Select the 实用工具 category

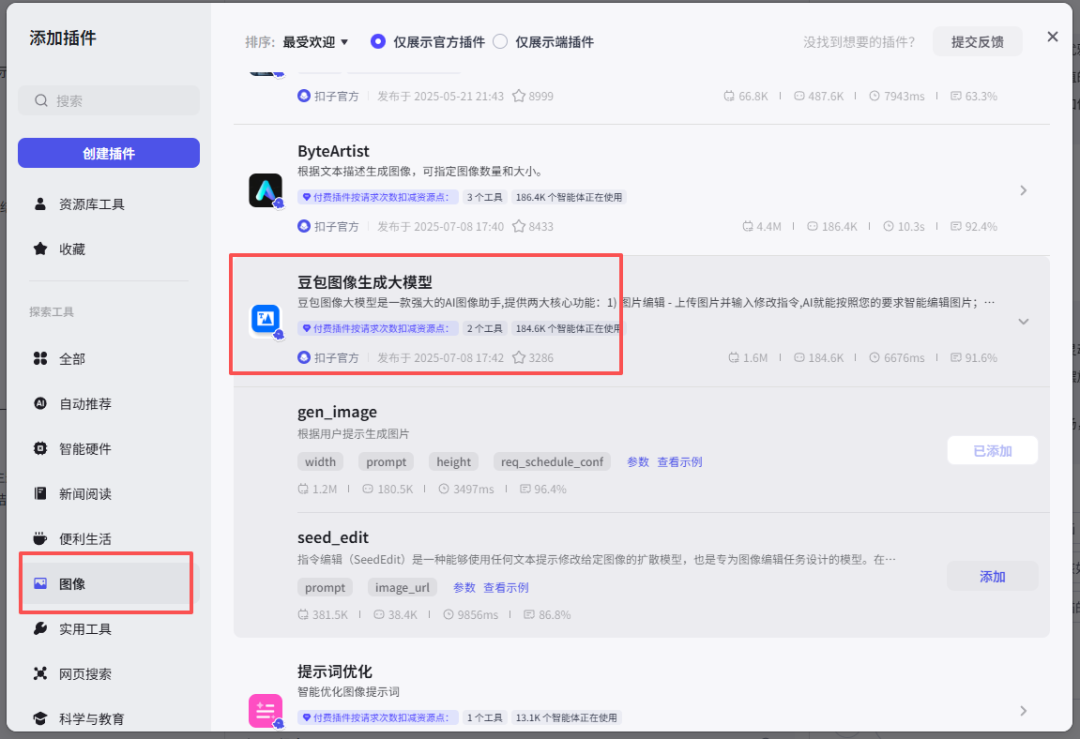tap(109, 628)
